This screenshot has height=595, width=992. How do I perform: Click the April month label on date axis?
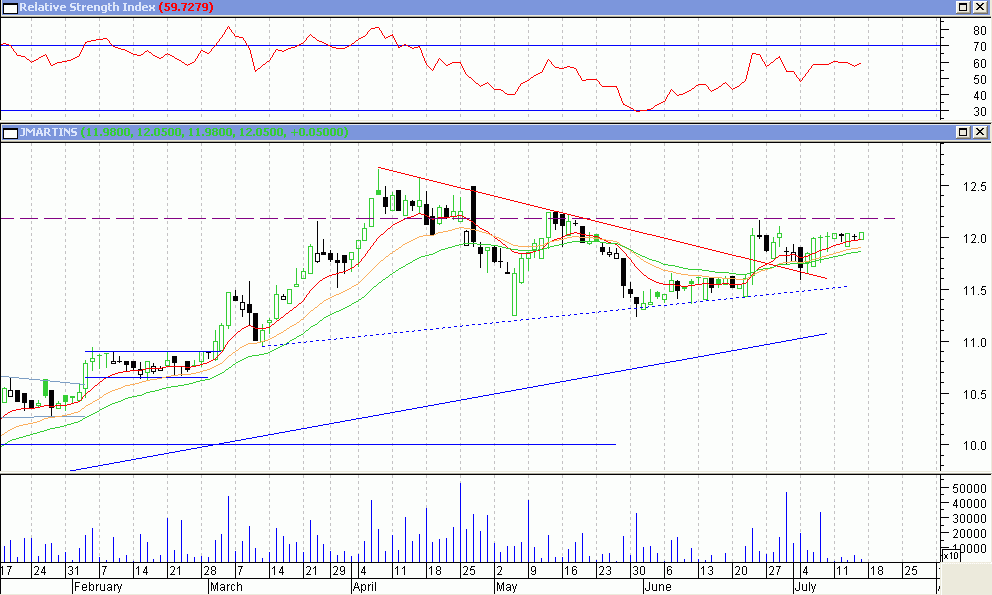tap(365, 587)
